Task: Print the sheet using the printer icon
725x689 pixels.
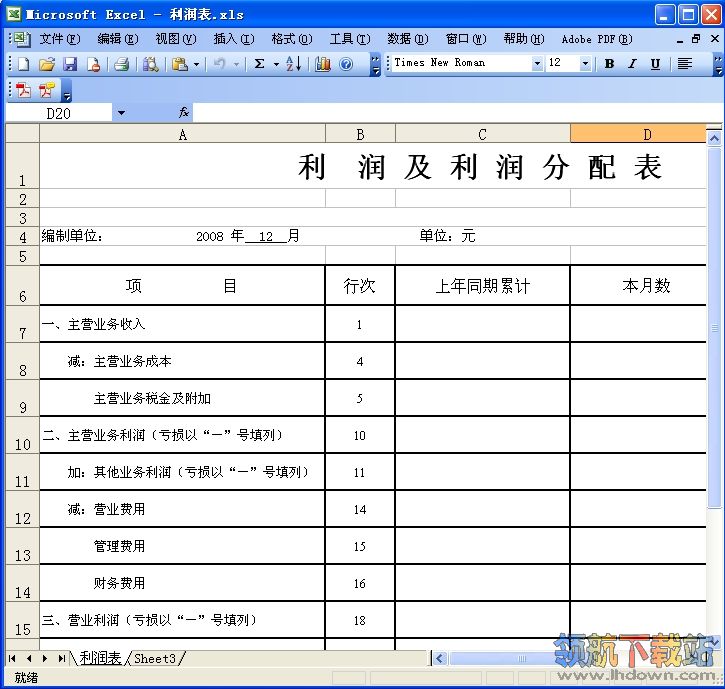Action: 122,64
